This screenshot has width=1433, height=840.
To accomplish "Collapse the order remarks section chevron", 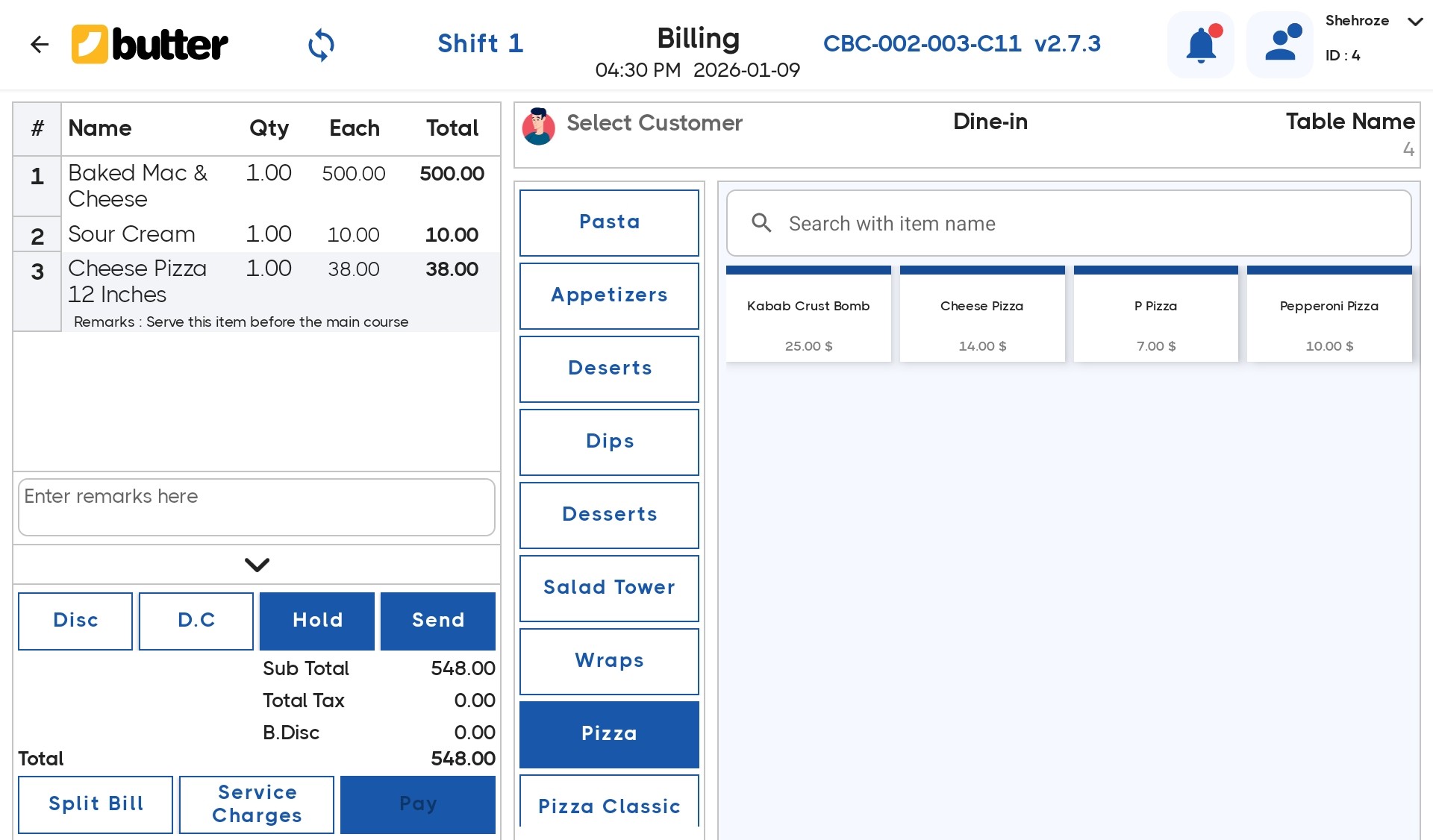I will click(256, 565).
